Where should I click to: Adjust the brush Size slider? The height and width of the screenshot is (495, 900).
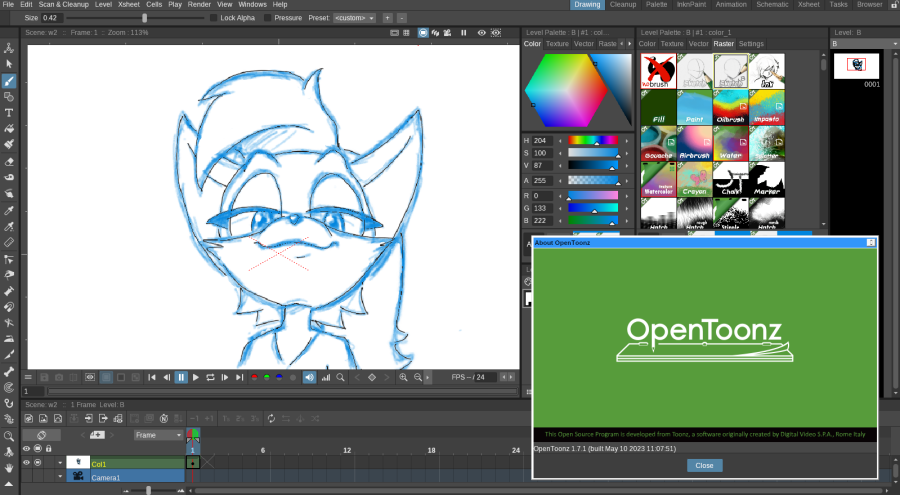tap(135, 18)
